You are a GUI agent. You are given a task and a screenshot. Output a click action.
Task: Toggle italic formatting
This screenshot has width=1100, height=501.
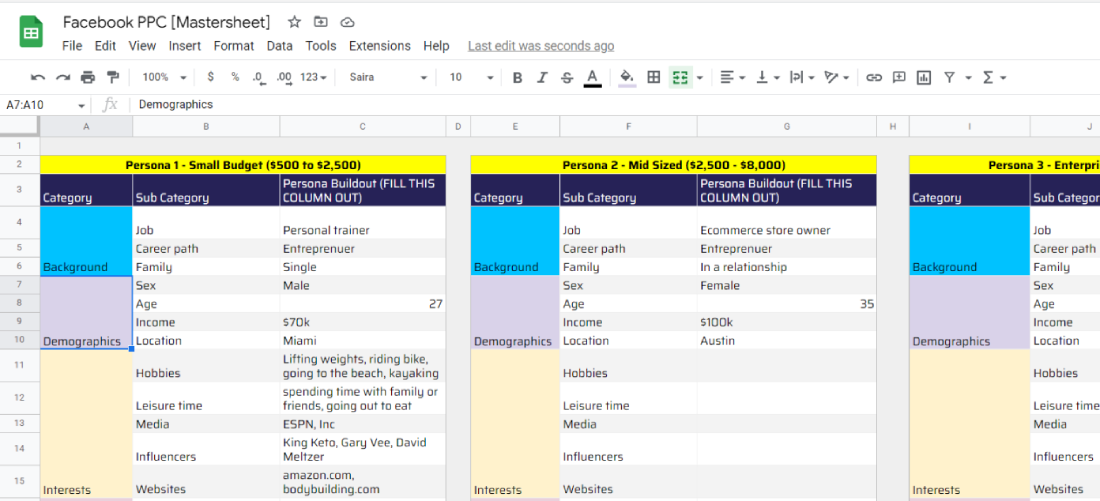pyautogui.click(x=542, y=77)
